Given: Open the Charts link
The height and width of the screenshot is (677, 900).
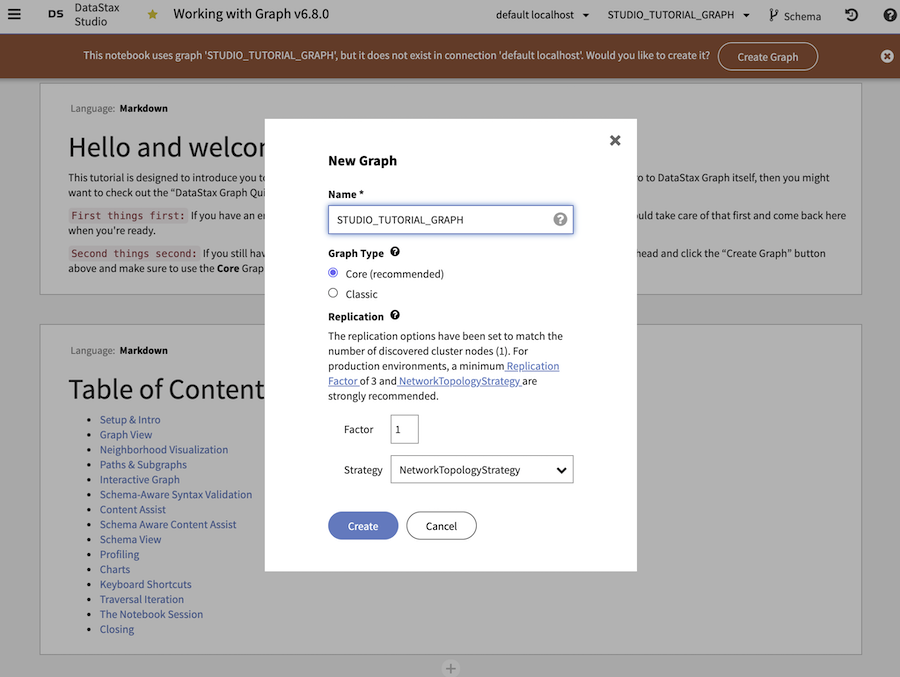Looking at the screenshot, I should click(115, 569).
